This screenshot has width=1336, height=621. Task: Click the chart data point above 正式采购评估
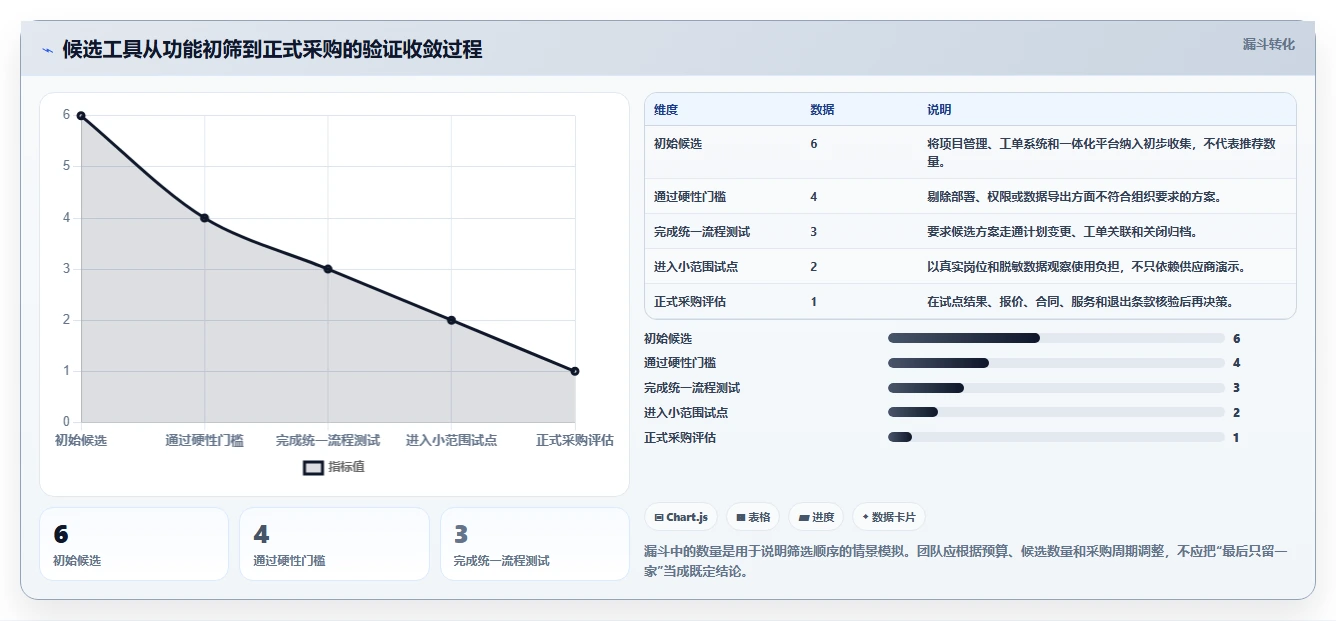click(575, 371)
